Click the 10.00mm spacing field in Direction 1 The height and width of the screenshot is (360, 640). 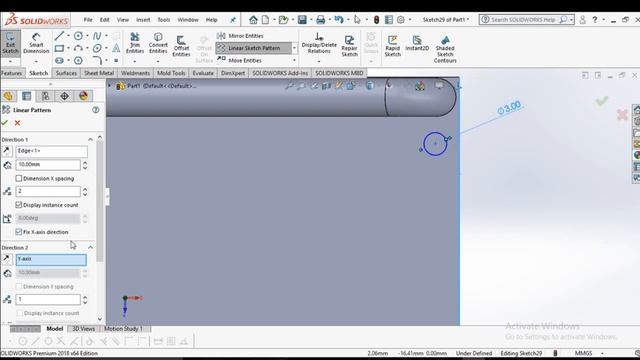coord(48,165)
